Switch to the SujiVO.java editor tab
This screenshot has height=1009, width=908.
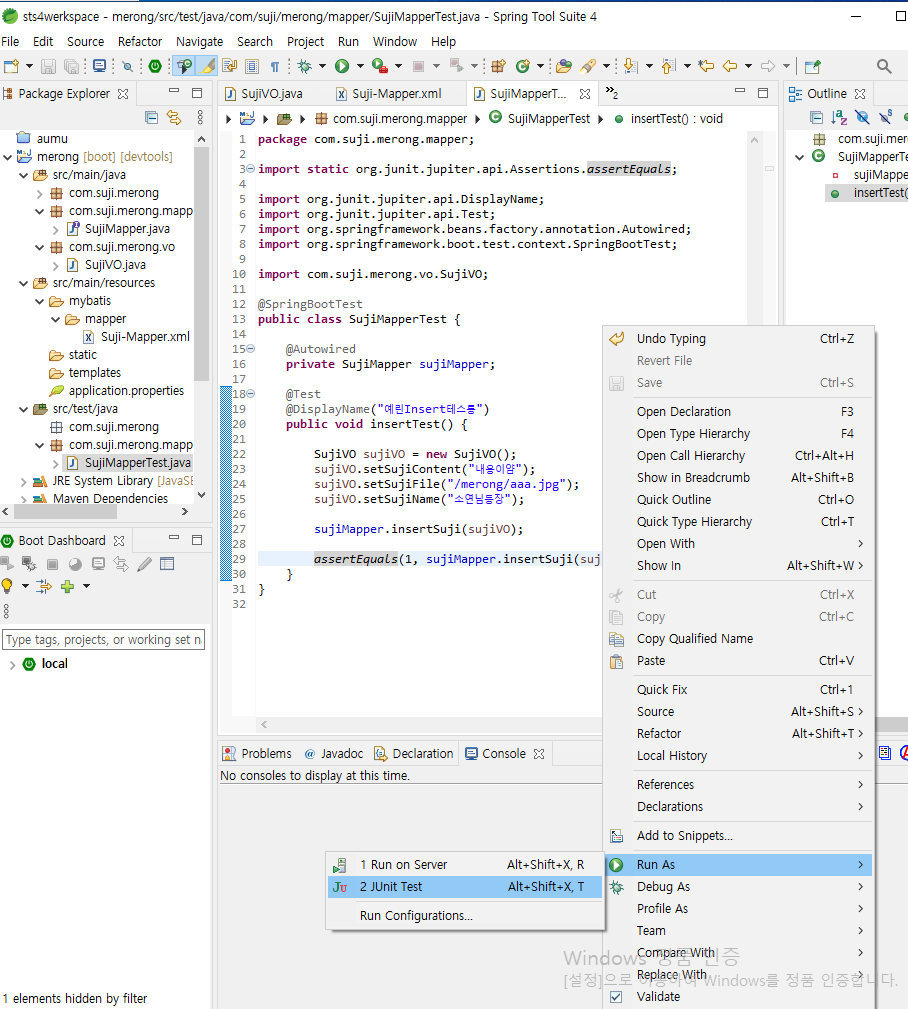point(264,94)
